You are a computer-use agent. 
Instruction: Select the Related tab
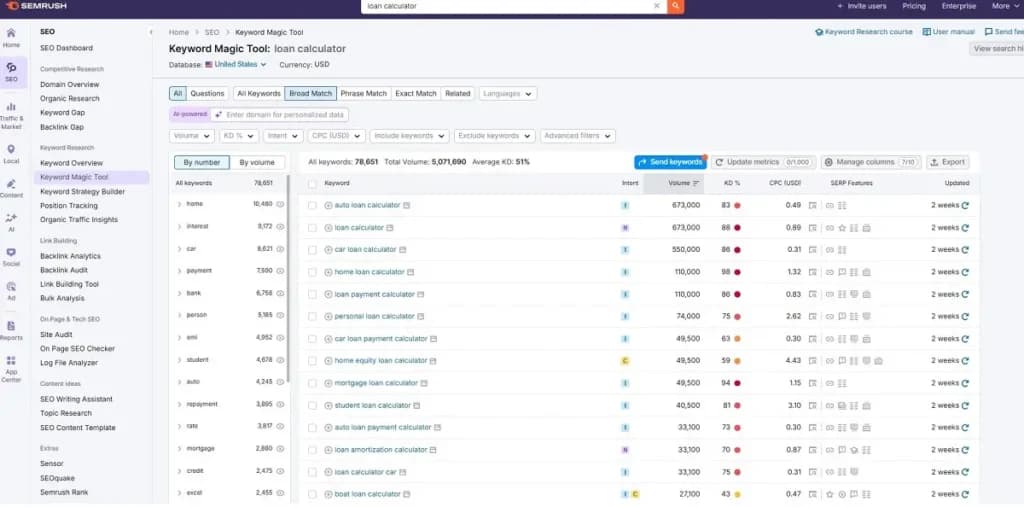[458, 93]
